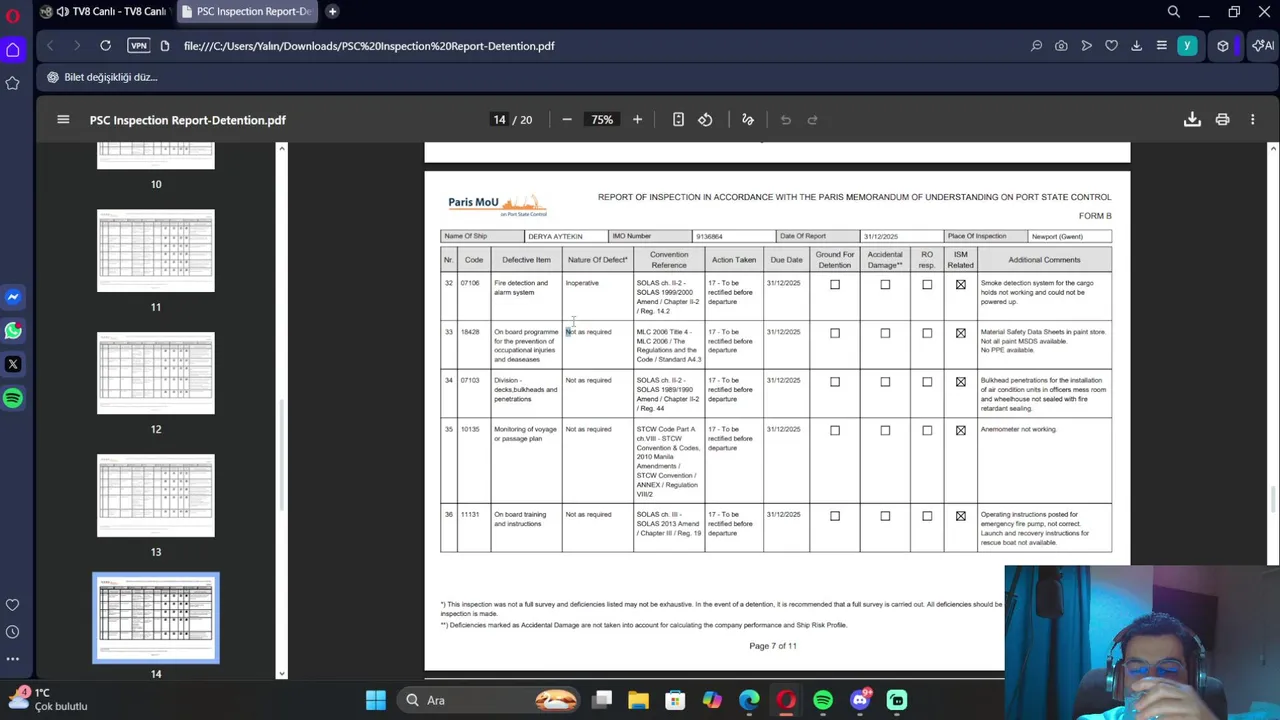Click thumbnail panel scrollbar up arrow
The width and height of the screenshot is (1280, 720).
pos(281,148)
